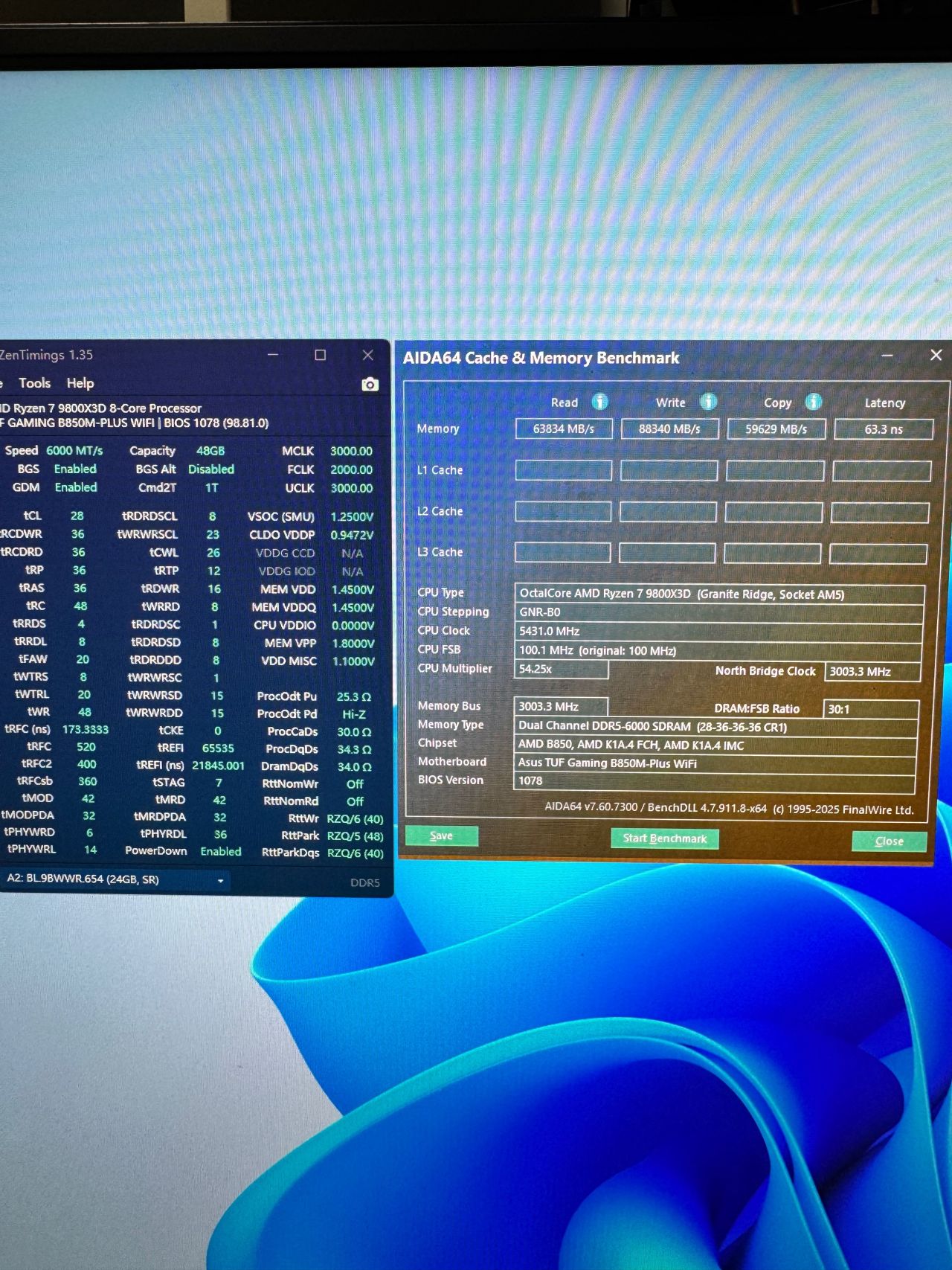Viewport: 952px width, 1270px height.
Task: Click the Cmd2T value 1T
Action: [212, 488]
